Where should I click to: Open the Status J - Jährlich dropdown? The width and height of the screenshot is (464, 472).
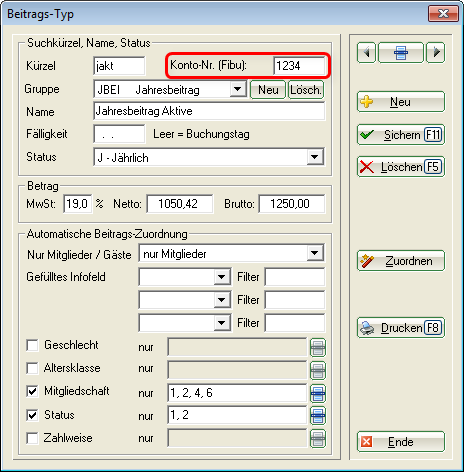(315, 157)
